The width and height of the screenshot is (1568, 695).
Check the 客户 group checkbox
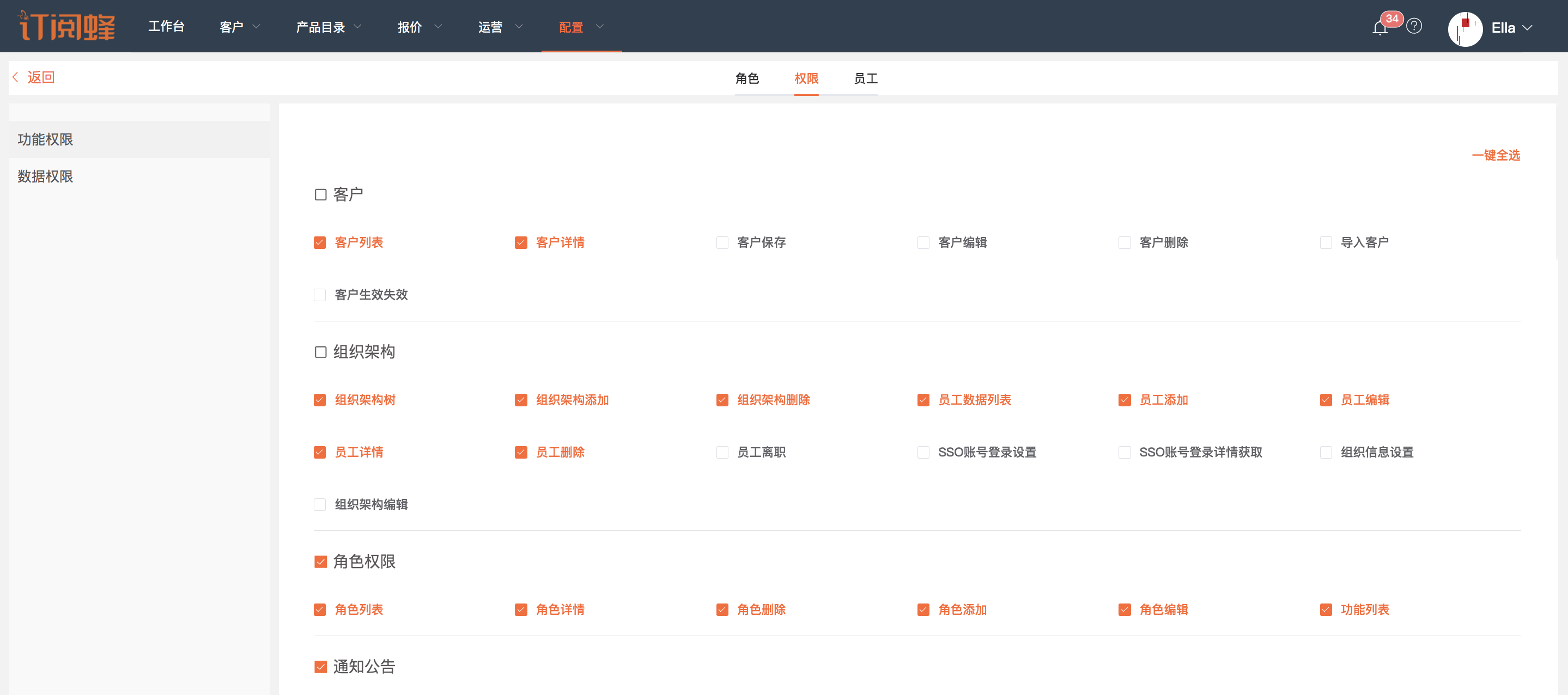point(320,195)
